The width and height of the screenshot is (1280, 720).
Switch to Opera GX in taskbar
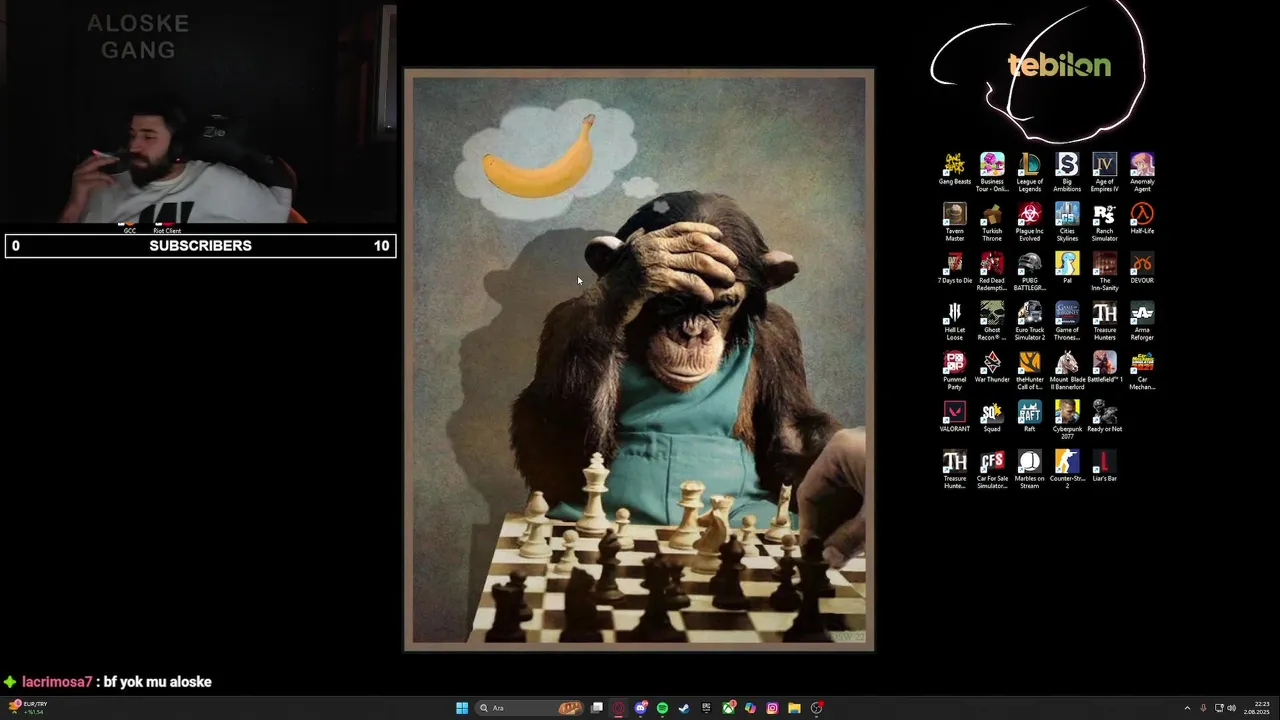coord(619,708)
